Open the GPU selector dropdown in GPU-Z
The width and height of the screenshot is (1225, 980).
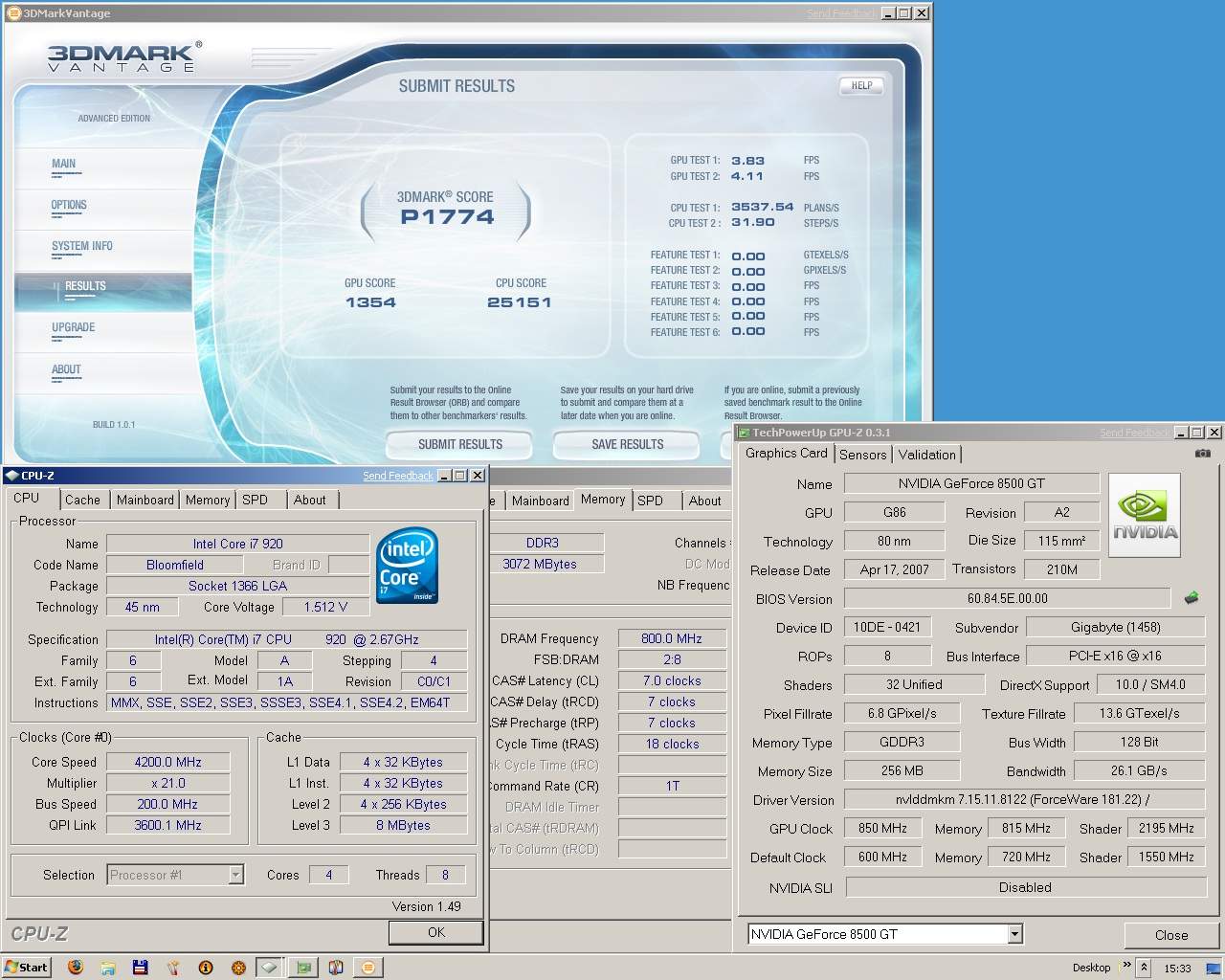(1015, 934)
